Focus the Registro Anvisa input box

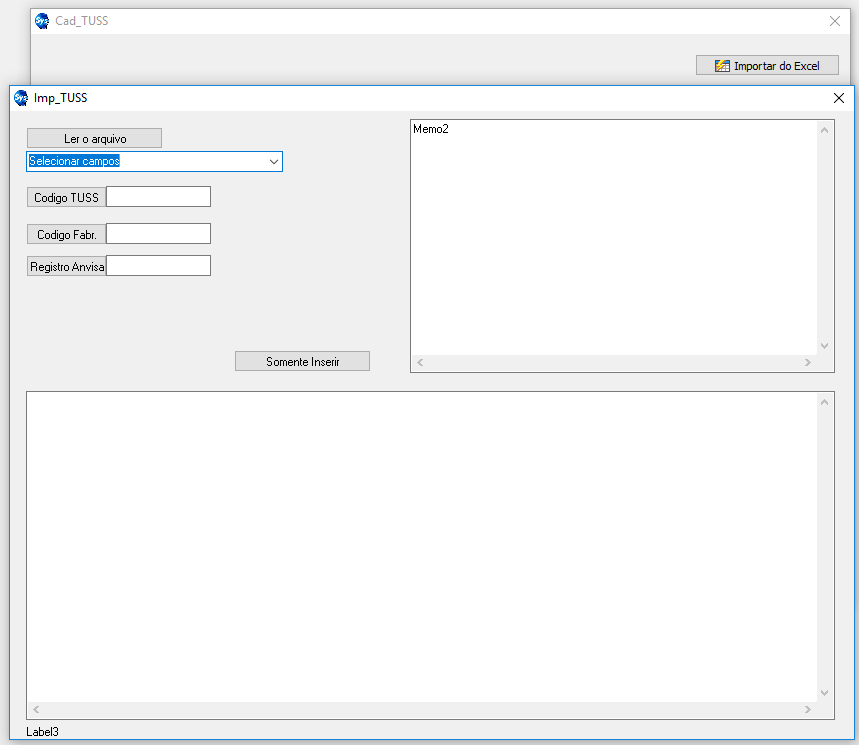point(158,266)
